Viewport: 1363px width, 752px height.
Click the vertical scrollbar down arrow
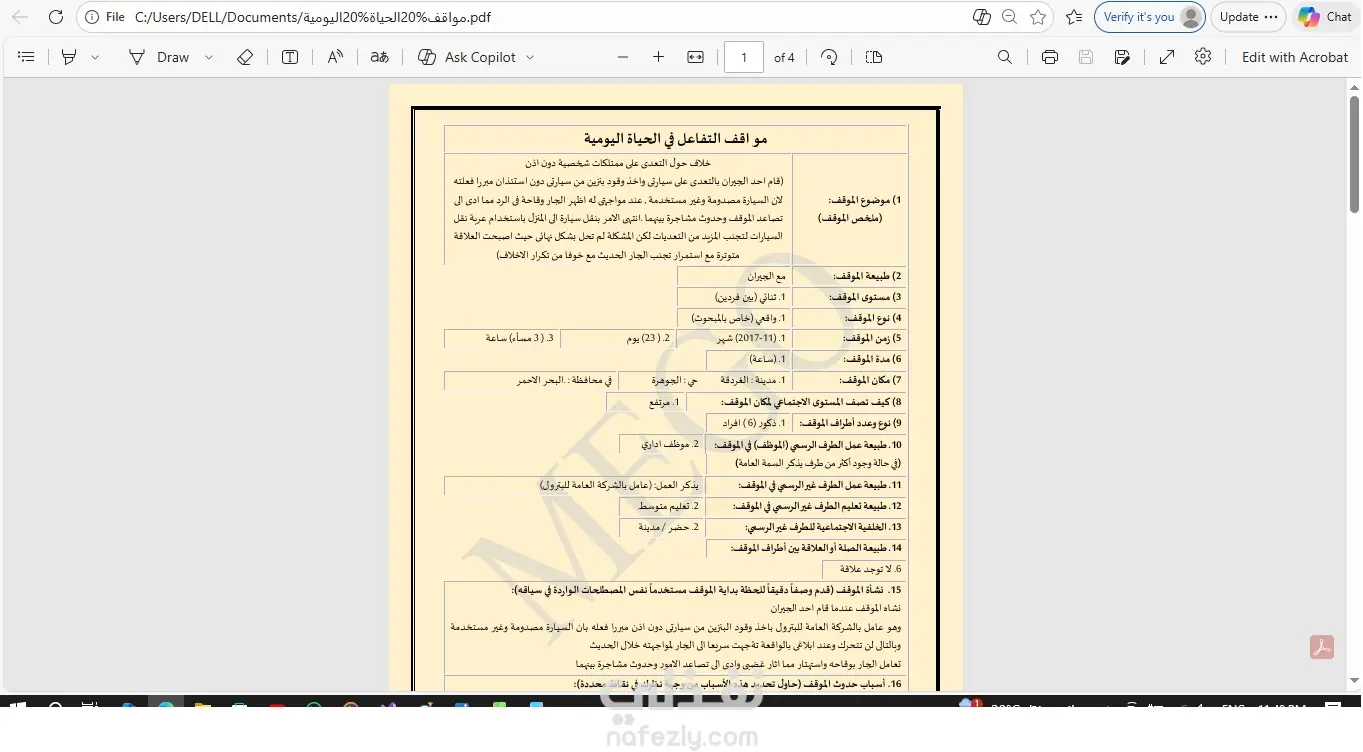(1354, 682)
